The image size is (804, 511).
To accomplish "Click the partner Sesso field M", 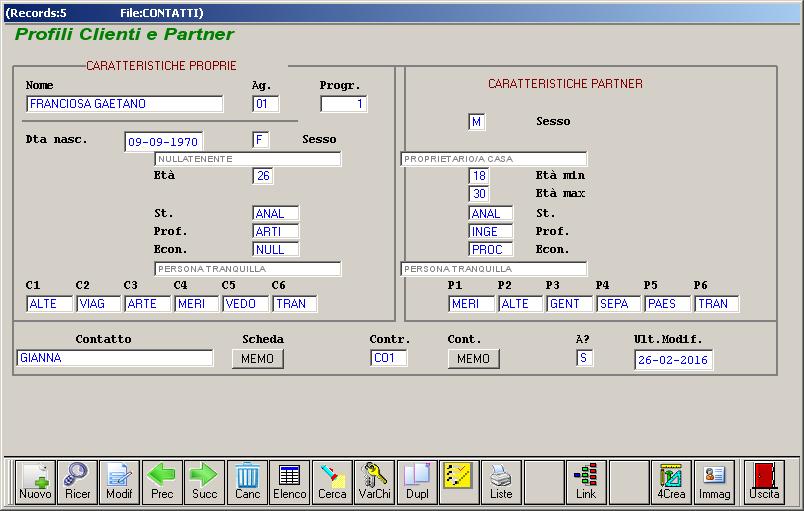I will pos(476,122).
